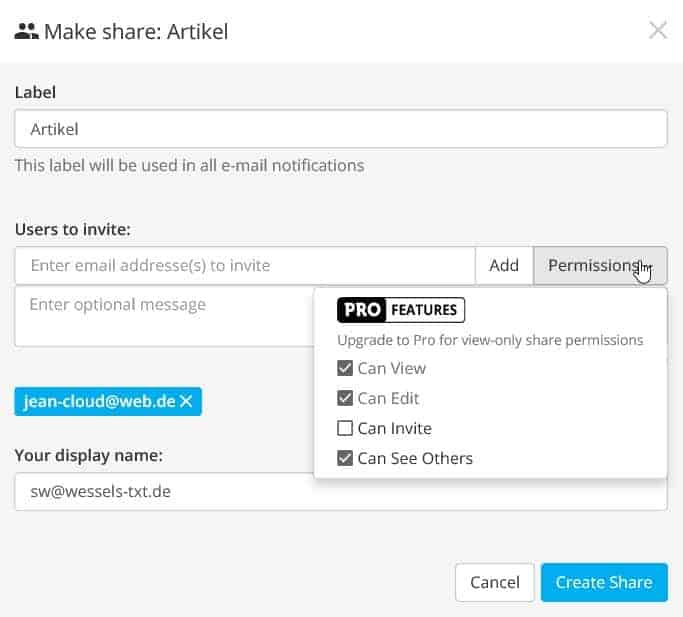This screenshot has height=617, width=683.
Task: Click the display name field
Action: coord(341,492)
